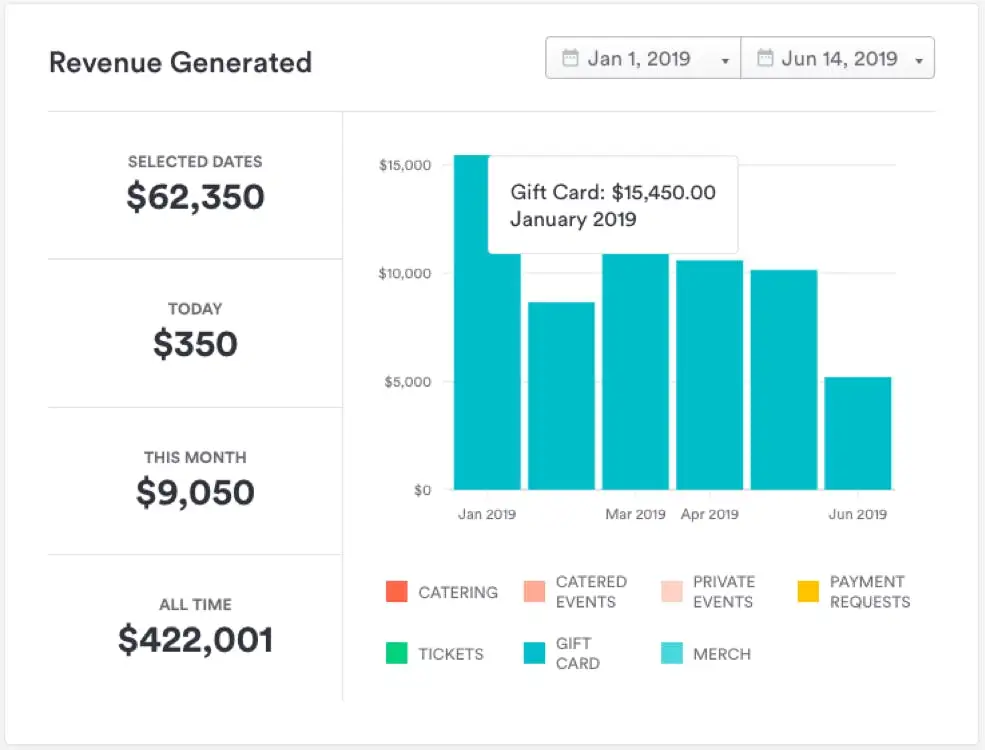The image size is (985, 750).
Task: Select the June 2019 revenue bar
Action: (857, 433)
